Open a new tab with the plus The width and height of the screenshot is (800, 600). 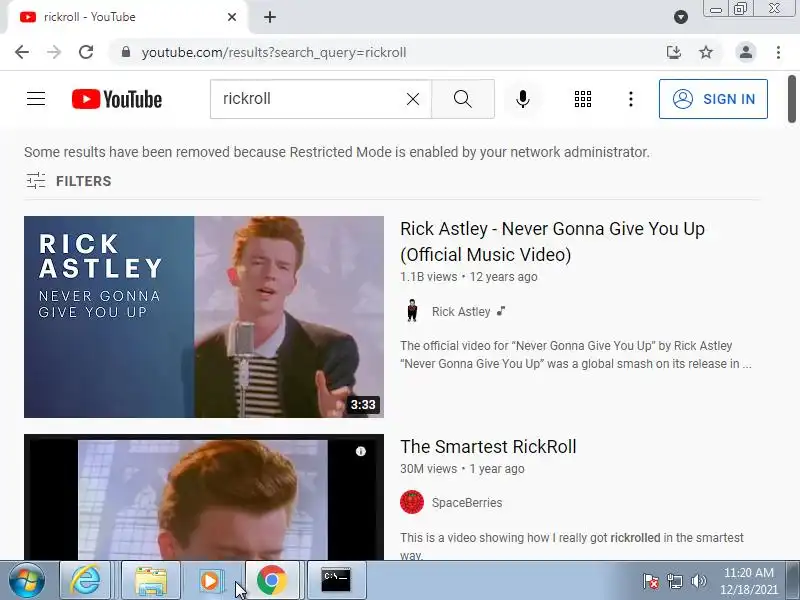point(270,17)
